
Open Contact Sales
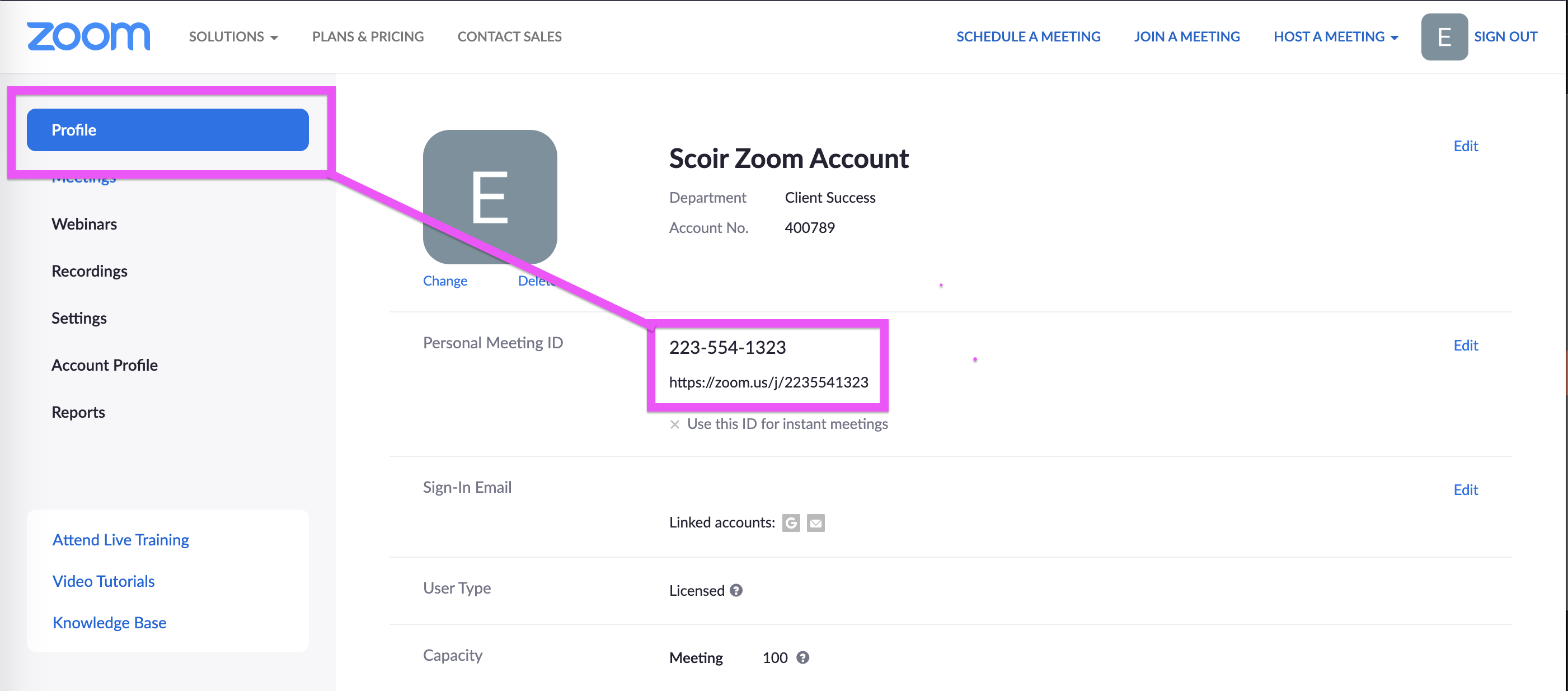509,36
